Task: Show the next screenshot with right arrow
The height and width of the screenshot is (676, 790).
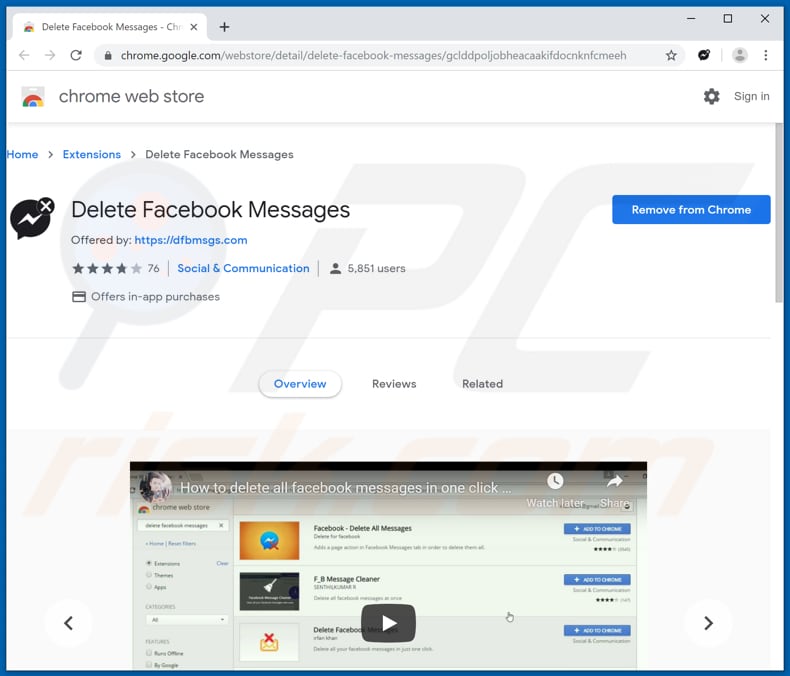Action: point(708,623)
